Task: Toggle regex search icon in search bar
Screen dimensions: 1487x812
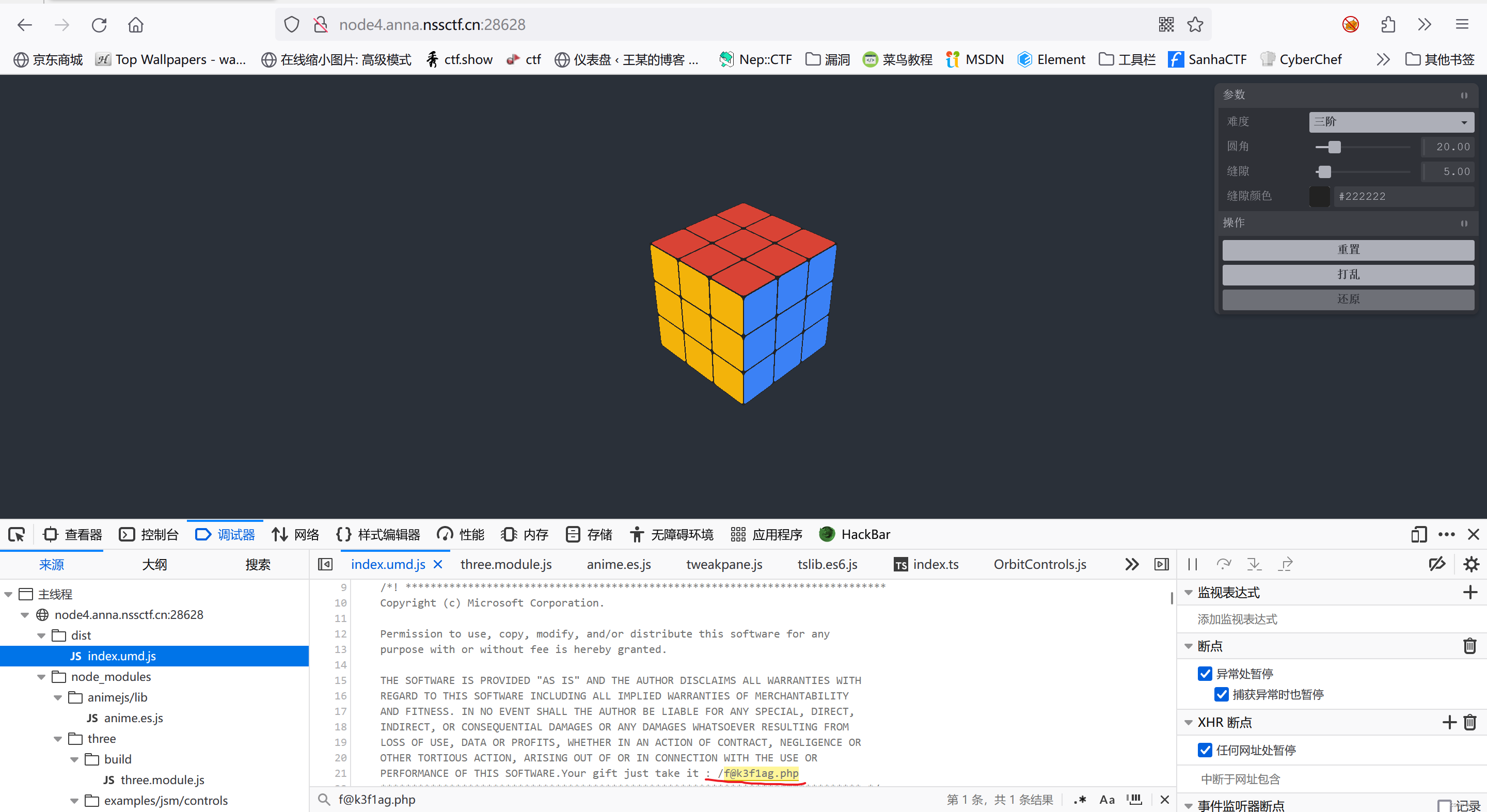Action: click(1080, 799)
